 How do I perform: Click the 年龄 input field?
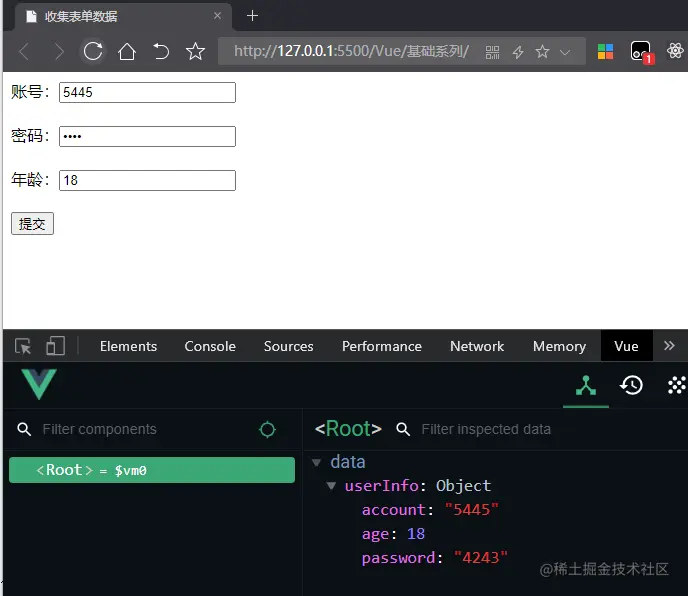coord(147,180)
